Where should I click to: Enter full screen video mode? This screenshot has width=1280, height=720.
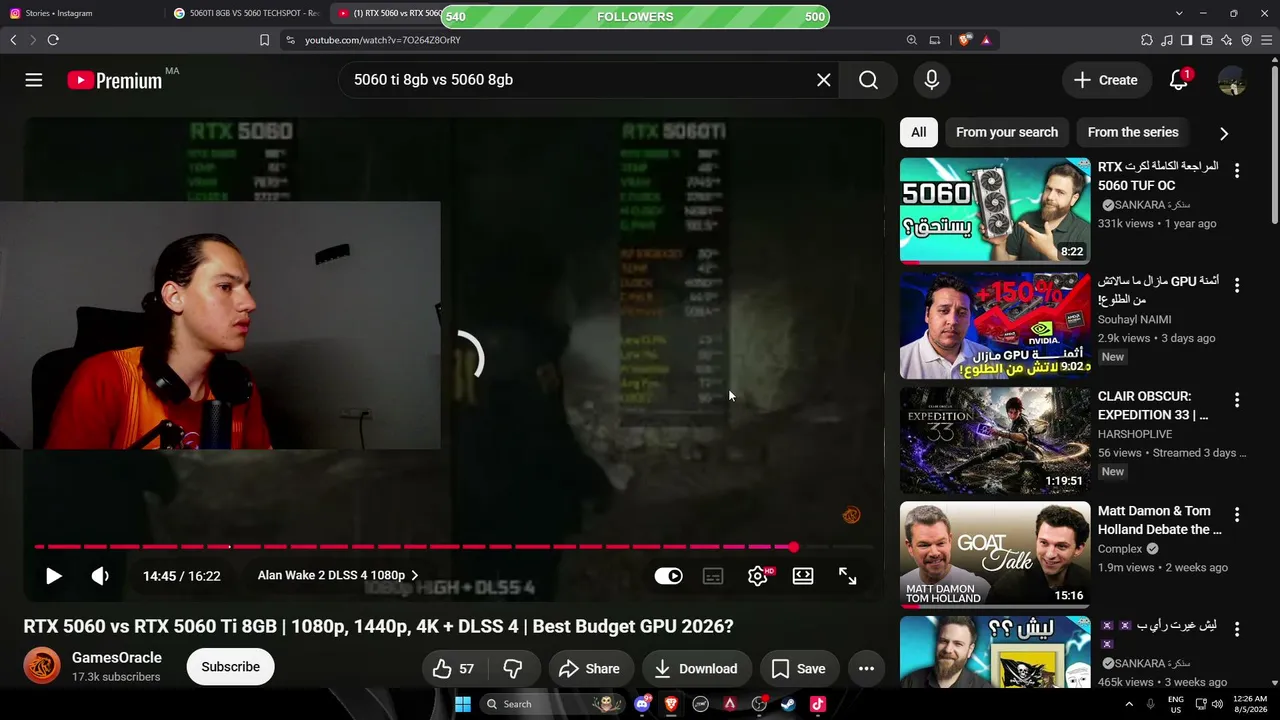coord(848,576)
